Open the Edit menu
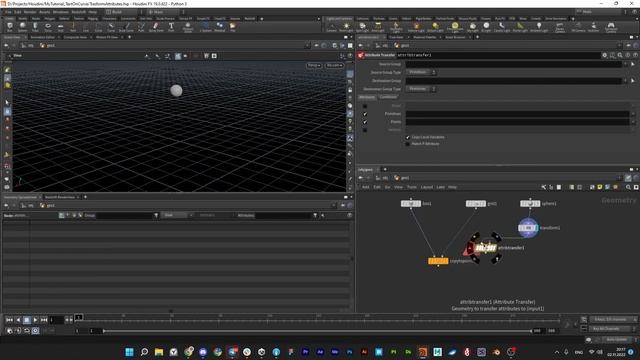Viewport: 640px width, 360px height. pyautogui.click(x=18, y=12)
